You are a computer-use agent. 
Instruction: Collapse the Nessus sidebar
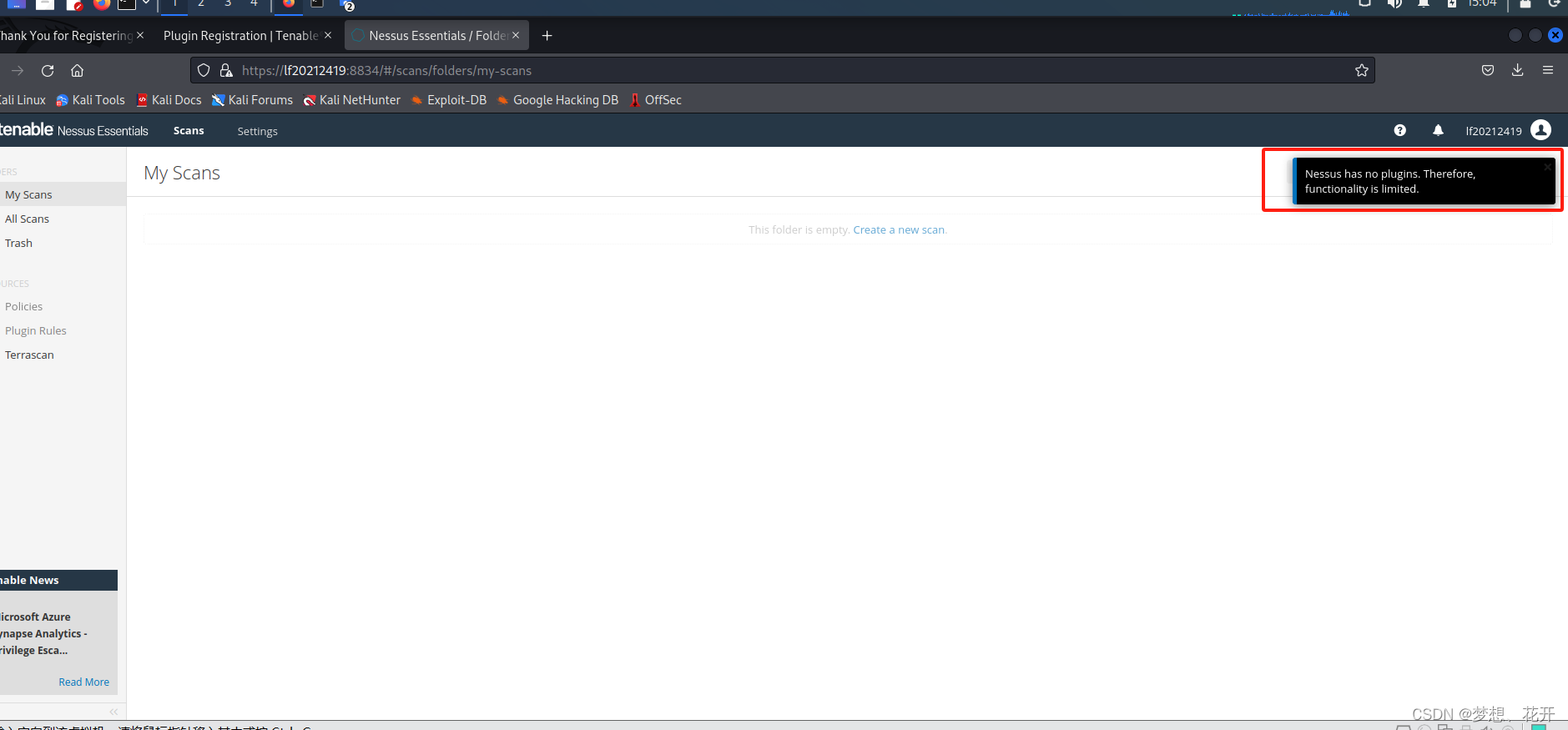pyautogui.click(x=113, y=712)
